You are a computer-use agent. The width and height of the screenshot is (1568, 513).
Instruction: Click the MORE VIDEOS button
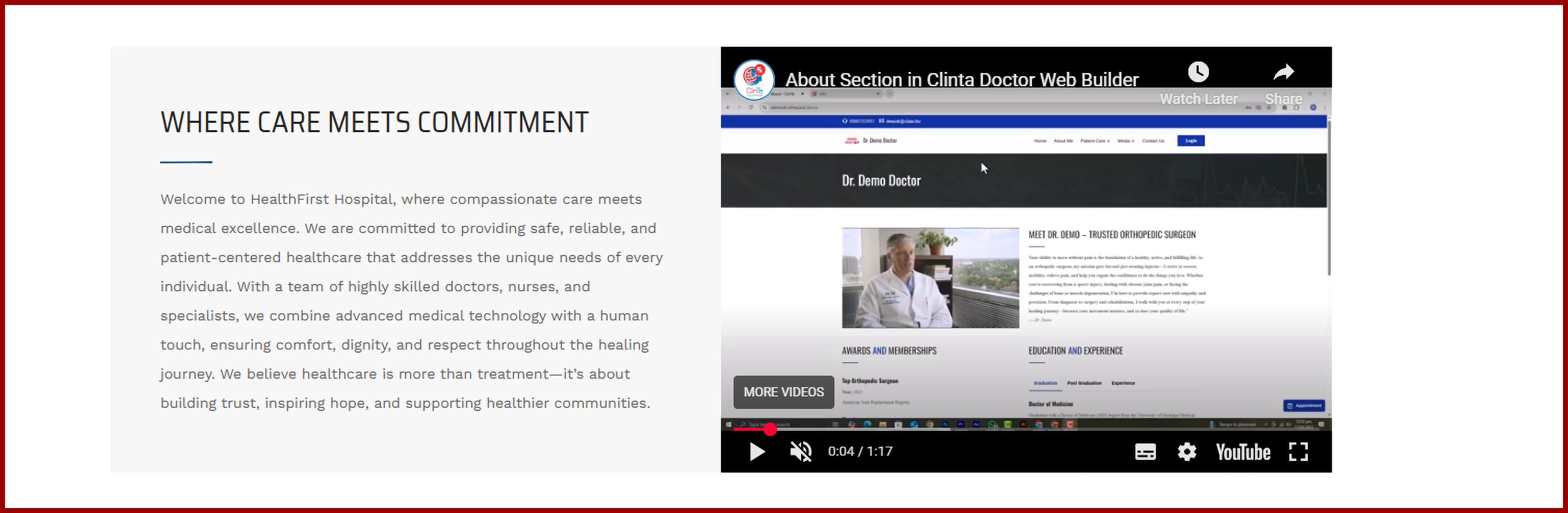coord(784,392)
